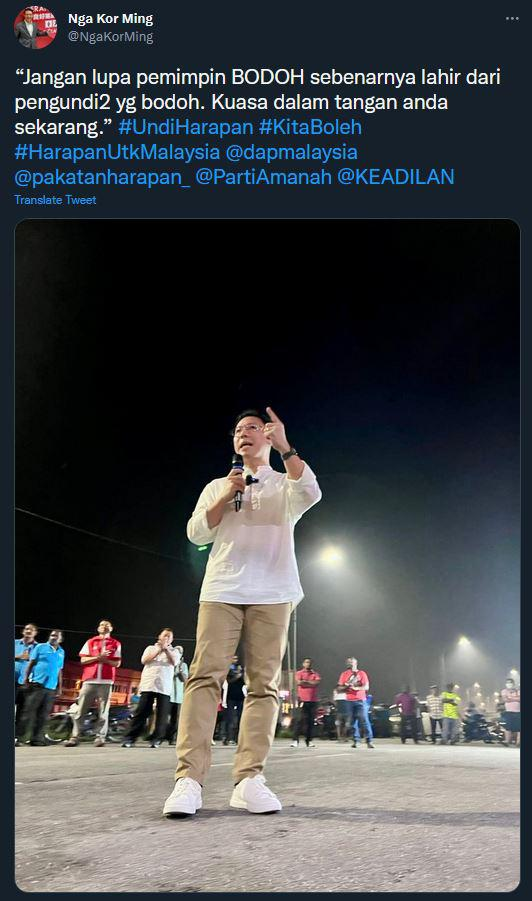Click the bright streetlight glare in photo
This screenshot has height=901, width=532.
click(x=331, y=556)
